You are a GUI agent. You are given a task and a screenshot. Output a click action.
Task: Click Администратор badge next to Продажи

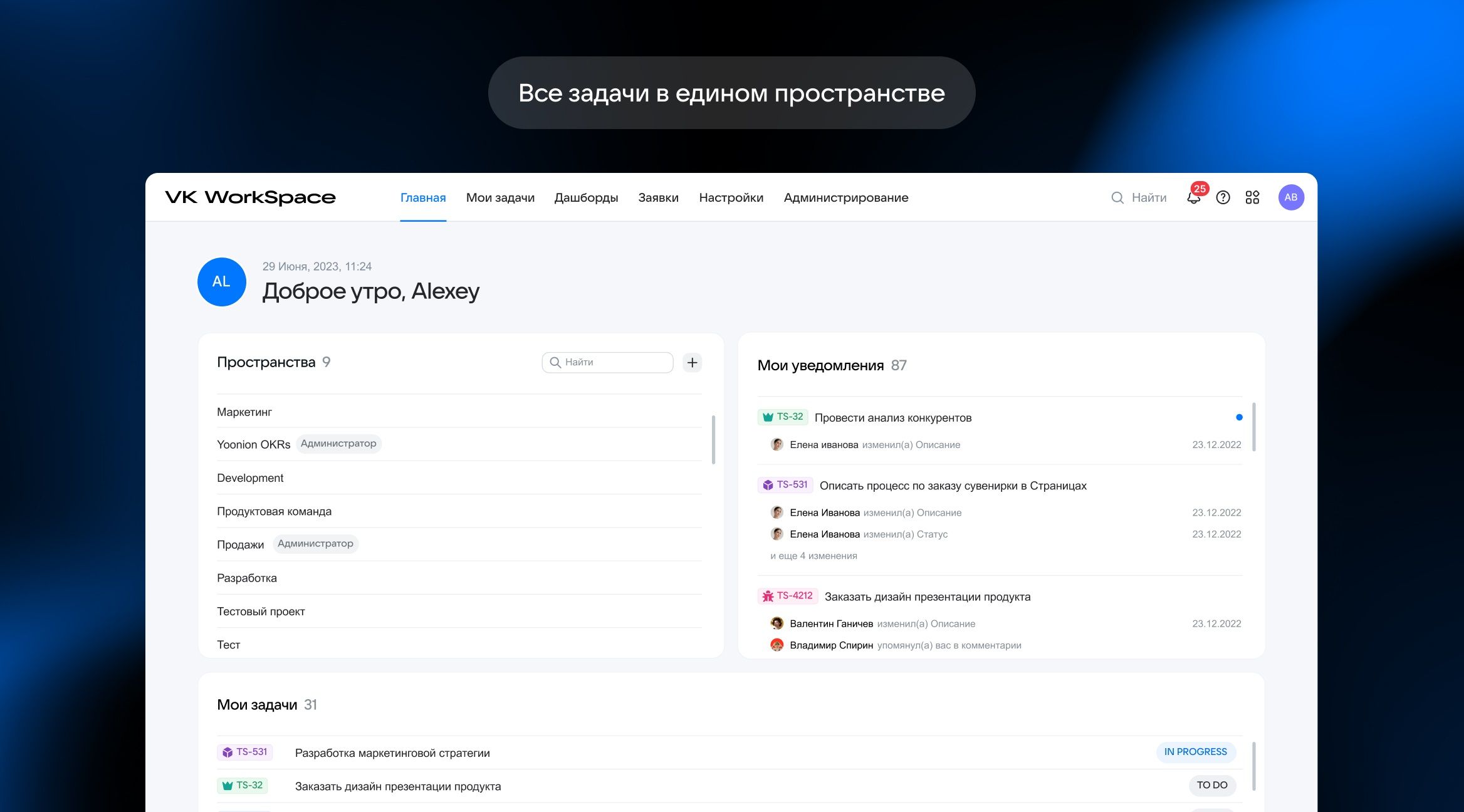coord(315,543)
